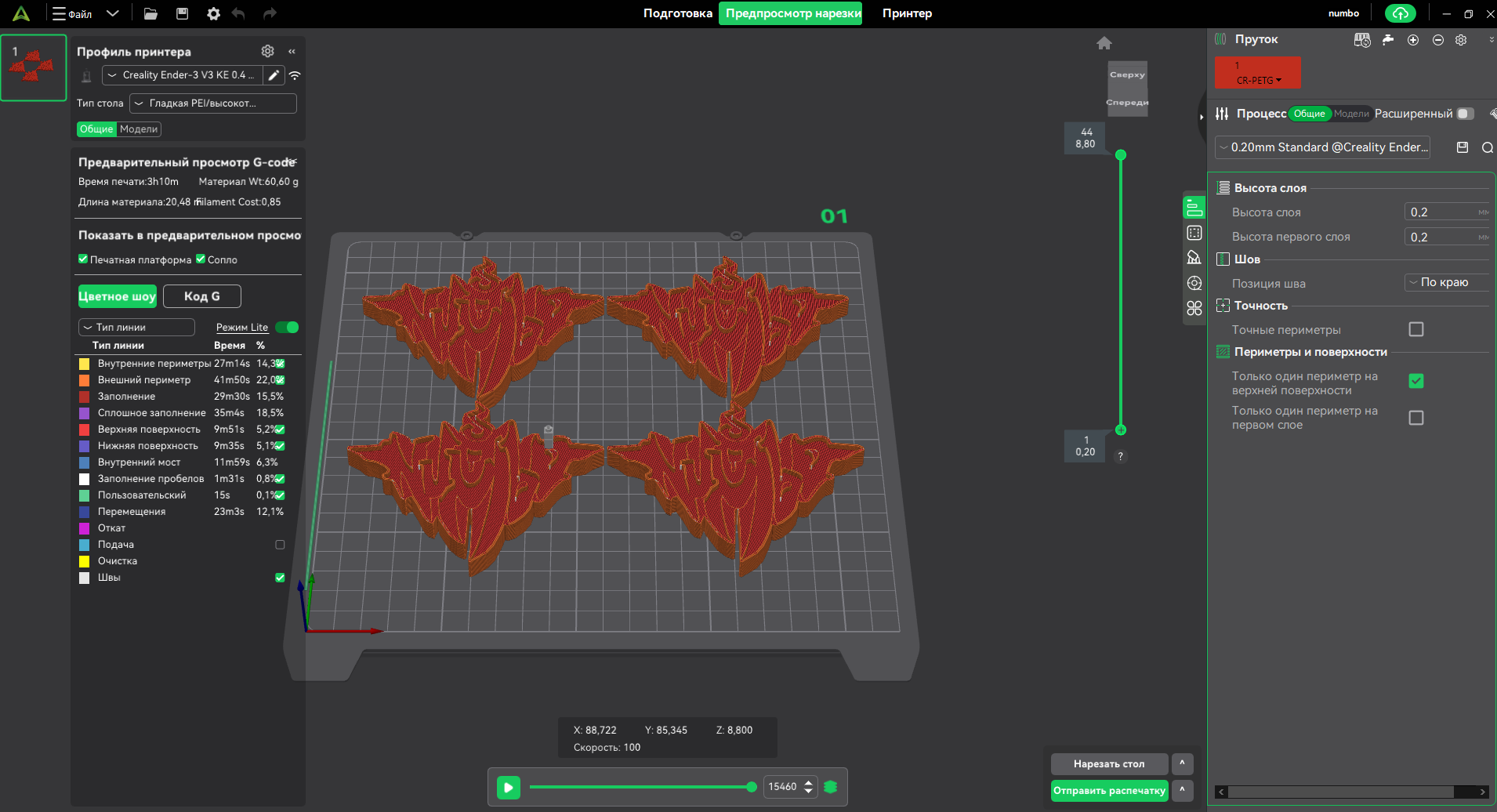Screen dimensions: 1497x812
Task: Click the save icon in top toolbar
Action: click(x=182, y=13)
